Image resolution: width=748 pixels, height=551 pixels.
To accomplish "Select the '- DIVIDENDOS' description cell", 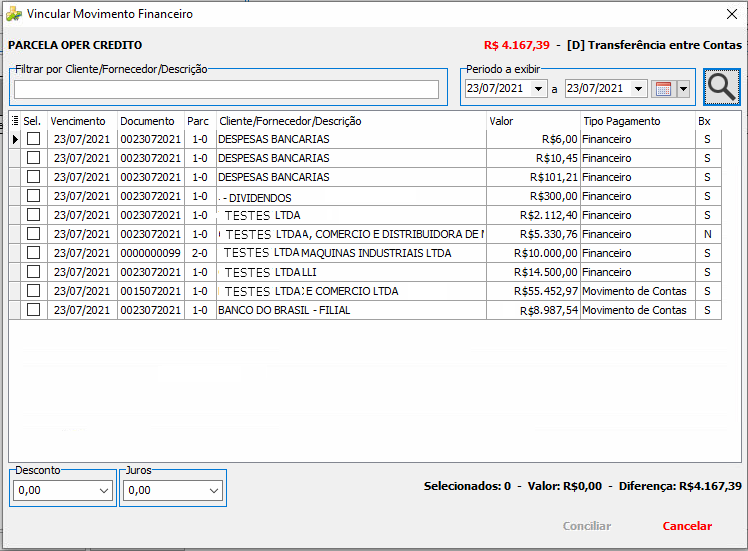I will (x=351, y=197).
